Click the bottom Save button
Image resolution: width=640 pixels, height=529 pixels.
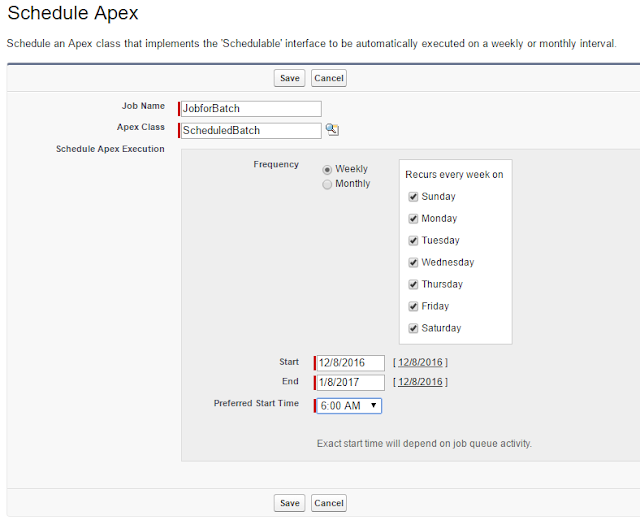click(x=290, y=503)
